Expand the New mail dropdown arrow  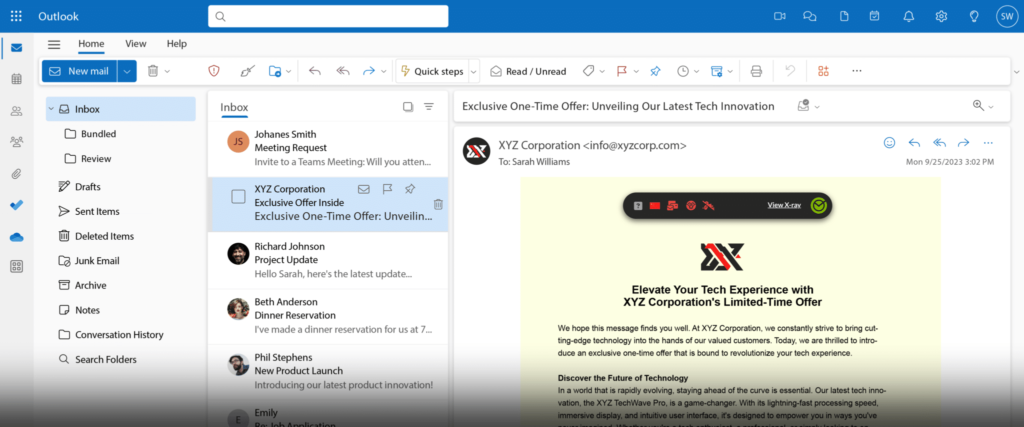(x=127, y=71)
